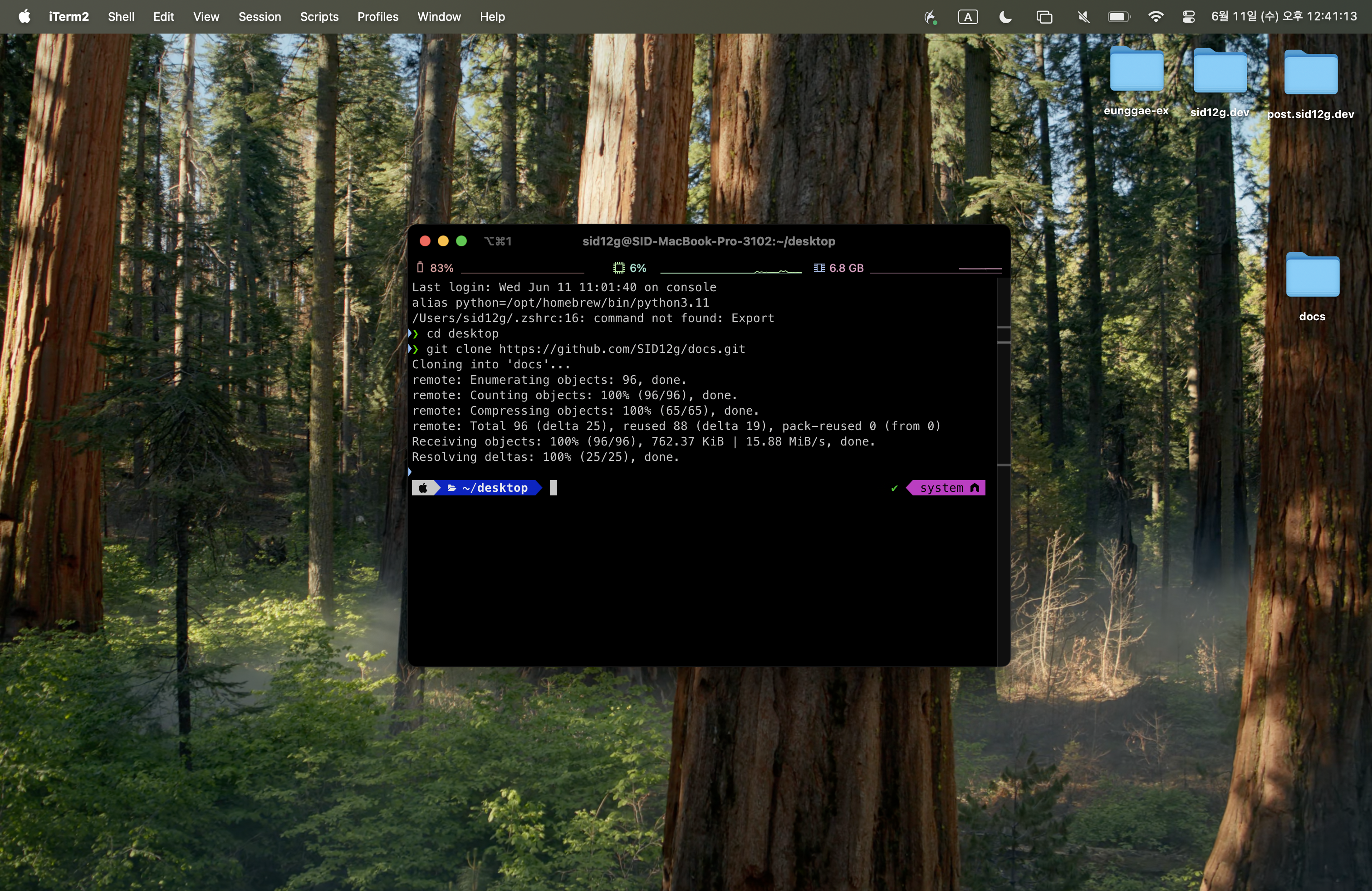Click the terminal cursor at prompt
Screen dimensions: 1372x891
click(554, 488)
